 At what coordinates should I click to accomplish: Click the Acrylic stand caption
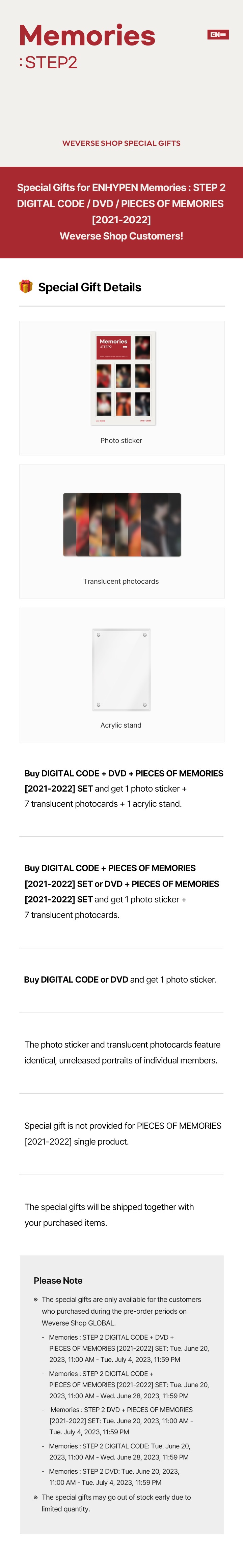(121, 725)
